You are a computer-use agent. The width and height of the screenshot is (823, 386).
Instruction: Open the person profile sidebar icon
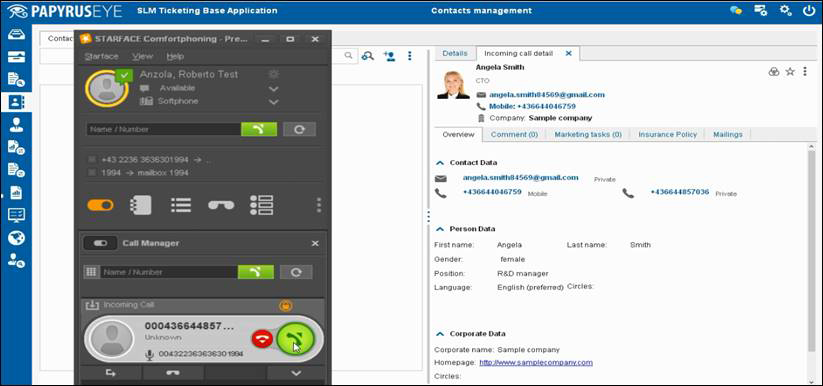pos(16,124)
